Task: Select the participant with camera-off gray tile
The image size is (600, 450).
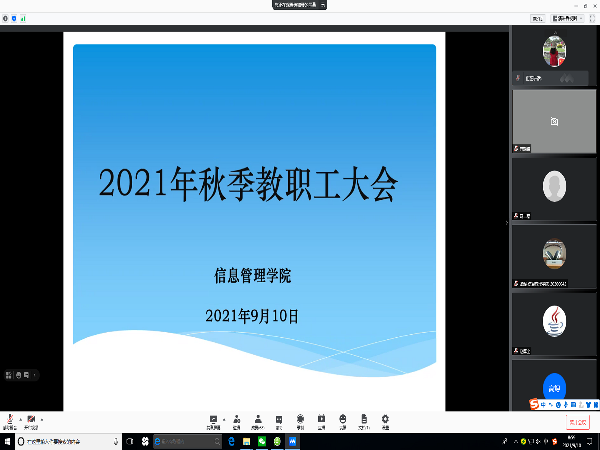Action: [x=554, y=120]
